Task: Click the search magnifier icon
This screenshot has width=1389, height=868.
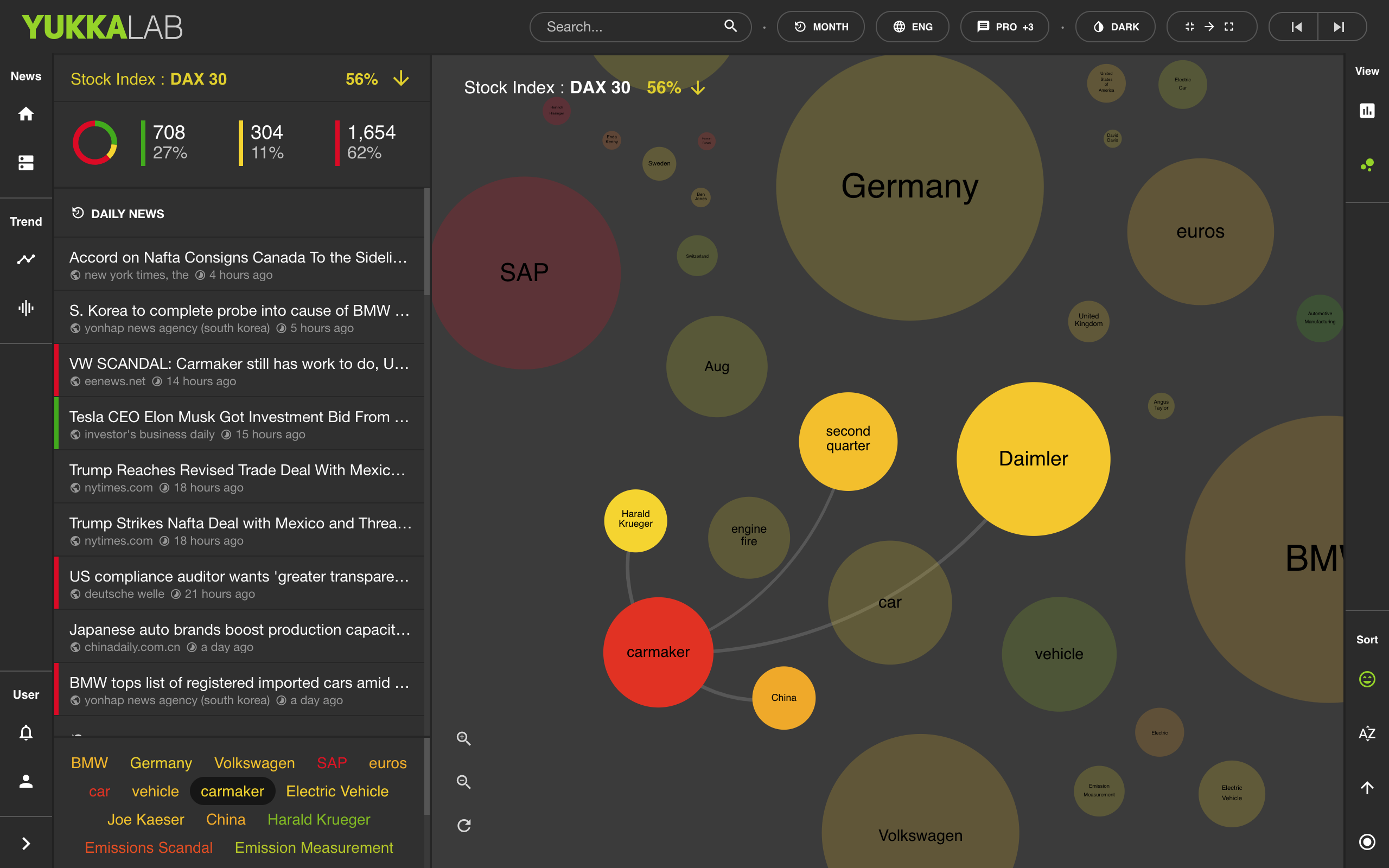Action: pos(730,26)
